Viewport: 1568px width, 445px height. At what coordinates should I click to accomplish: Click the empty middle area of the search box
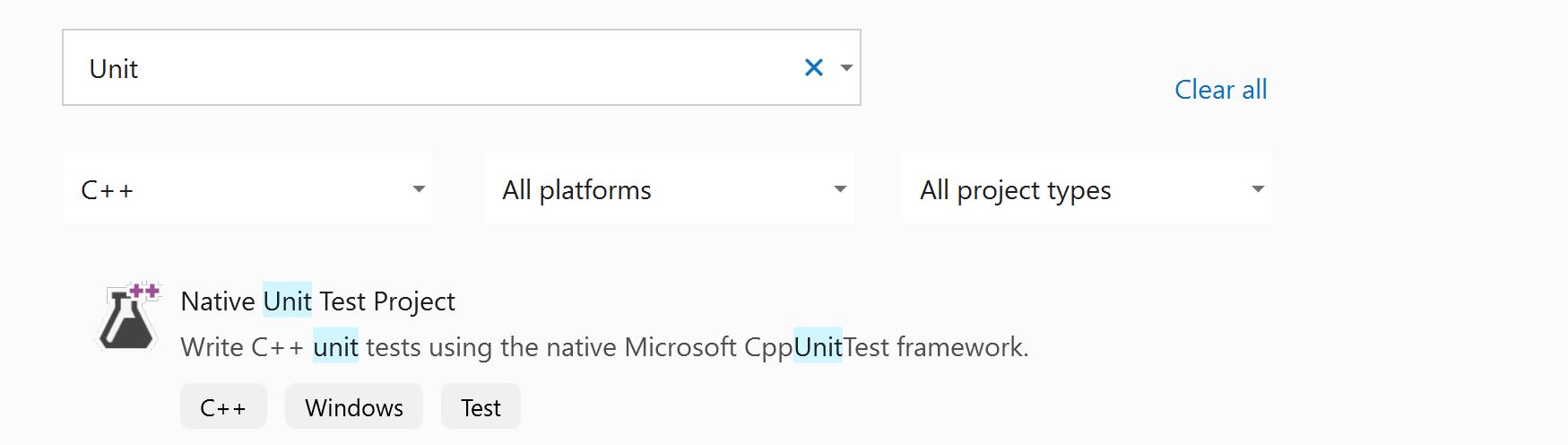448,68
